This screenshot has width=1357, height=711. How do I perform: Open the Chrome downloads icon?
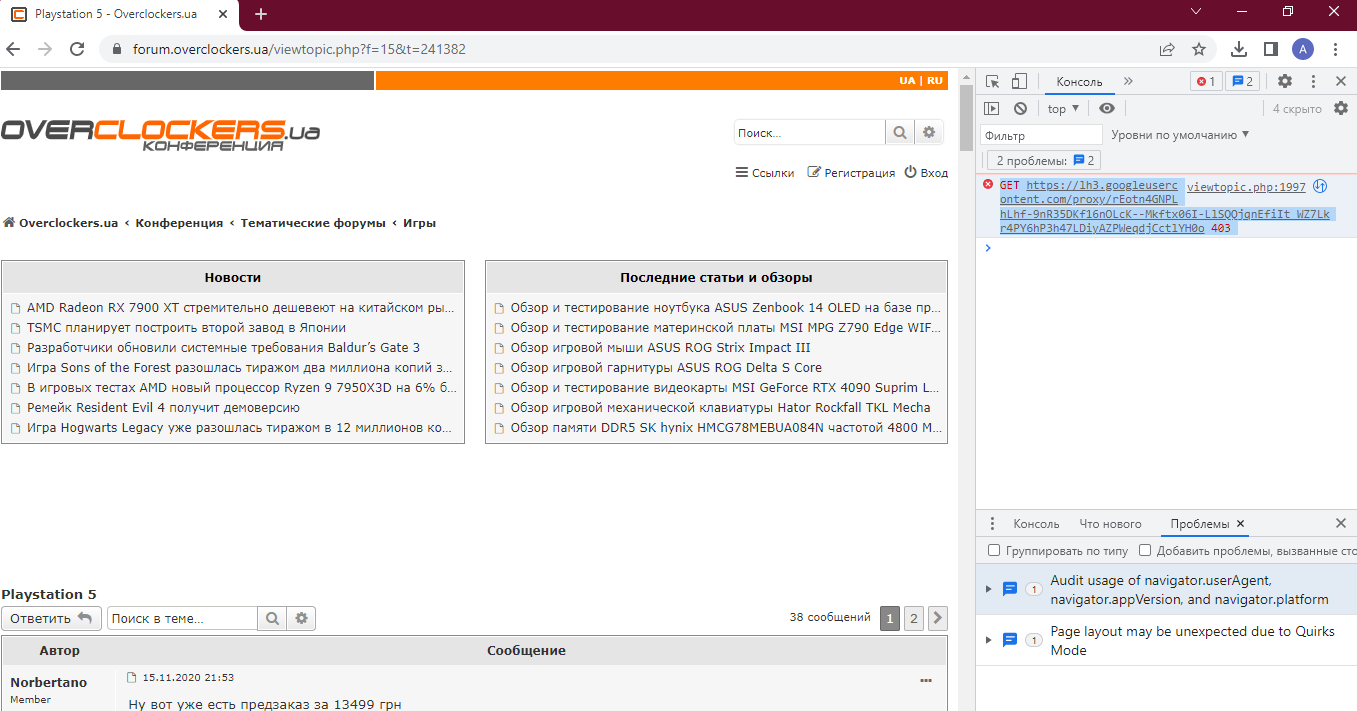point(1239,49)
